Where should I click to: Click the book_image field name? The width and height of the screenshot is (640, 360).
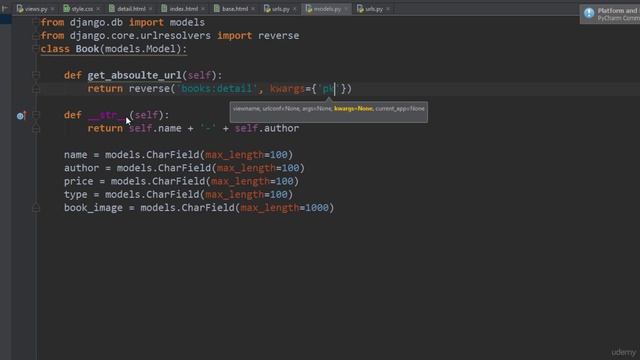[93, 208]
